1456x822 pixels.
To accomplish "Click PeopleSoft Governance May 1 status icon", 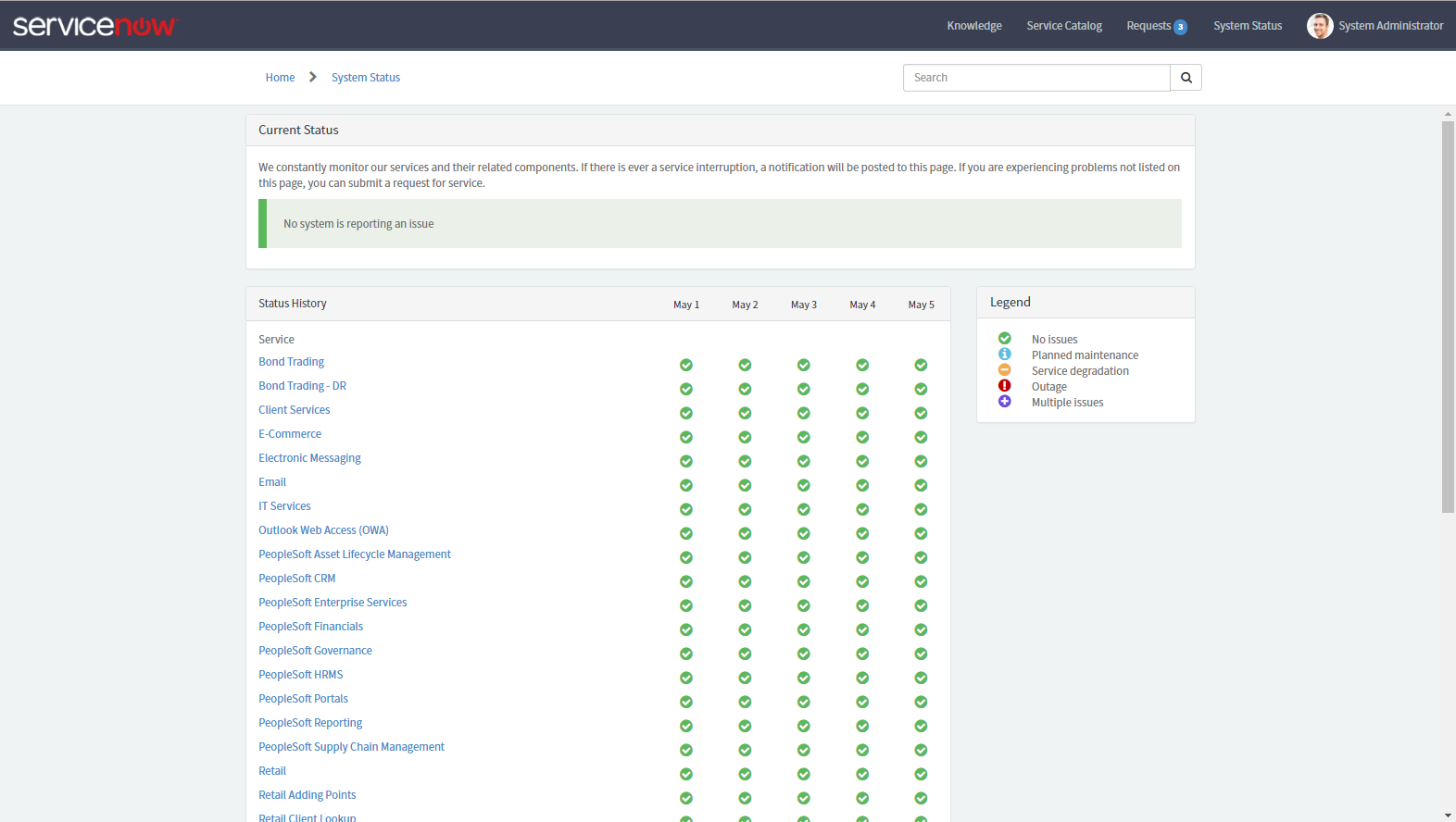I will click(686, 654).
